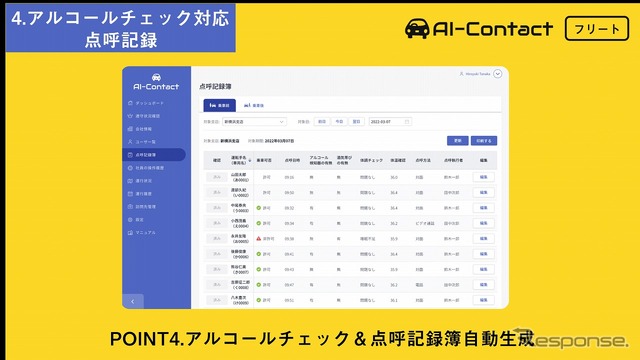Click 済み confirmation in the 09:38 row
Viewport: 640px width, 360px height.
coord(217,238)
